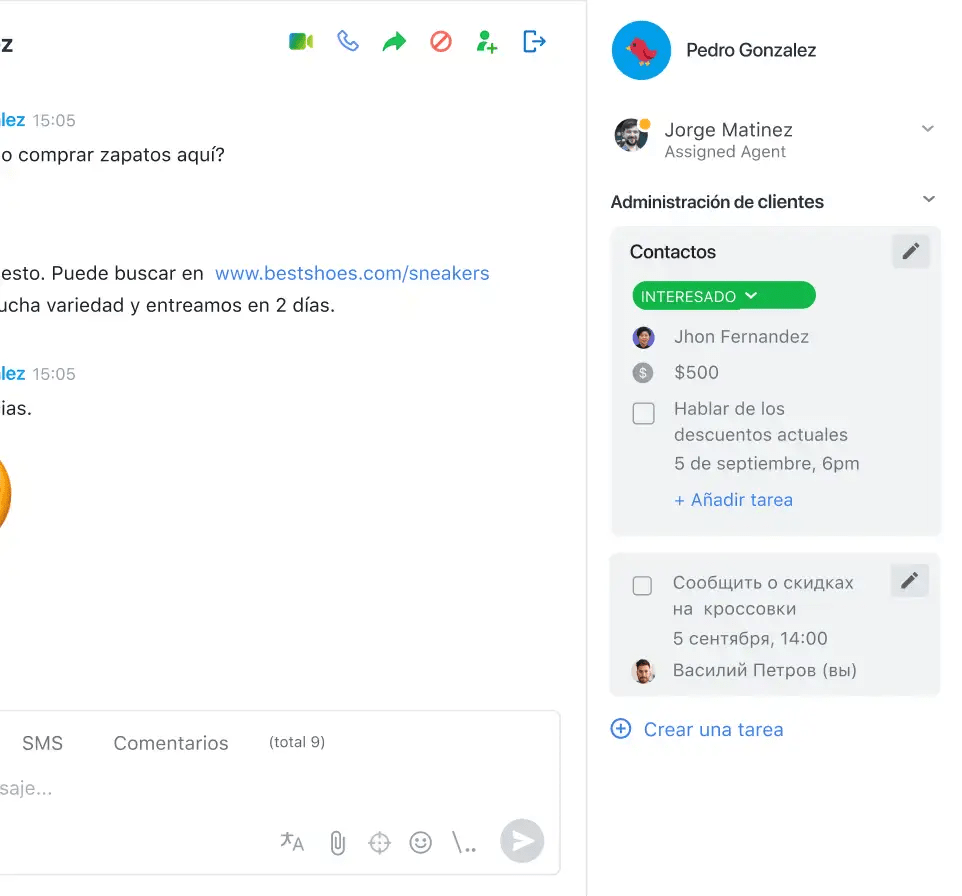Attach a file with the paperclip icon
This screenshot has width=962, height=896.
[337, 843]
